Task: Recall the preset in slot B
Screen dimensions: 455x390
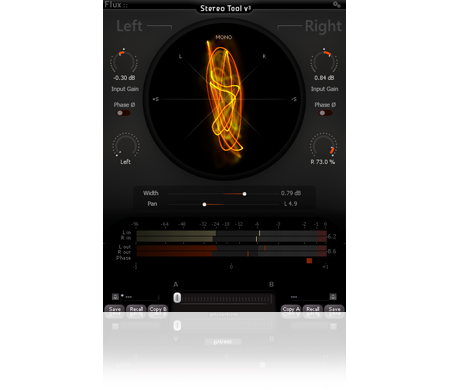Action: coord(313,309)
